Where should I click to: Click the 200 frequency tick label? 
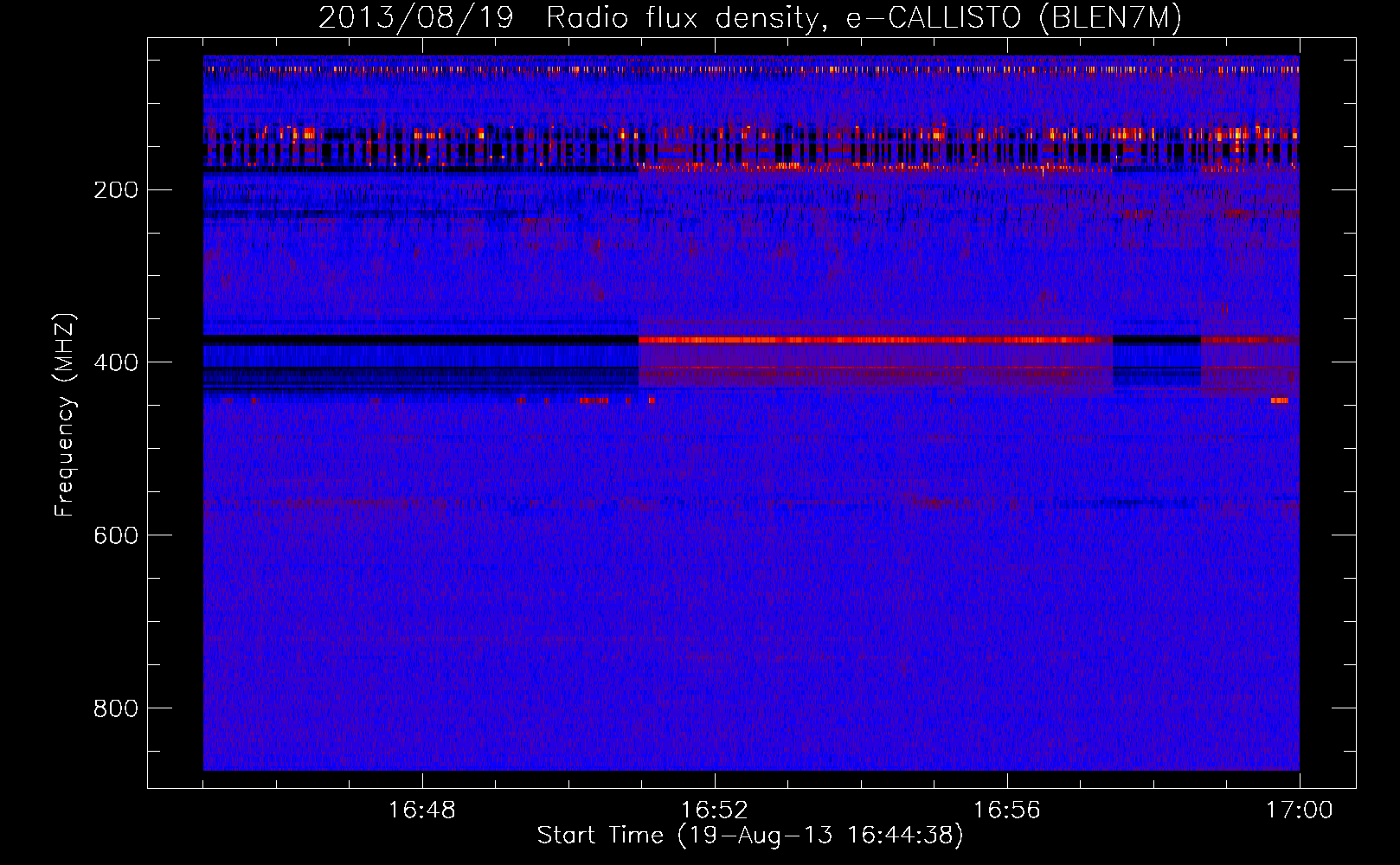pyautogui.click(x=116, y=190)
